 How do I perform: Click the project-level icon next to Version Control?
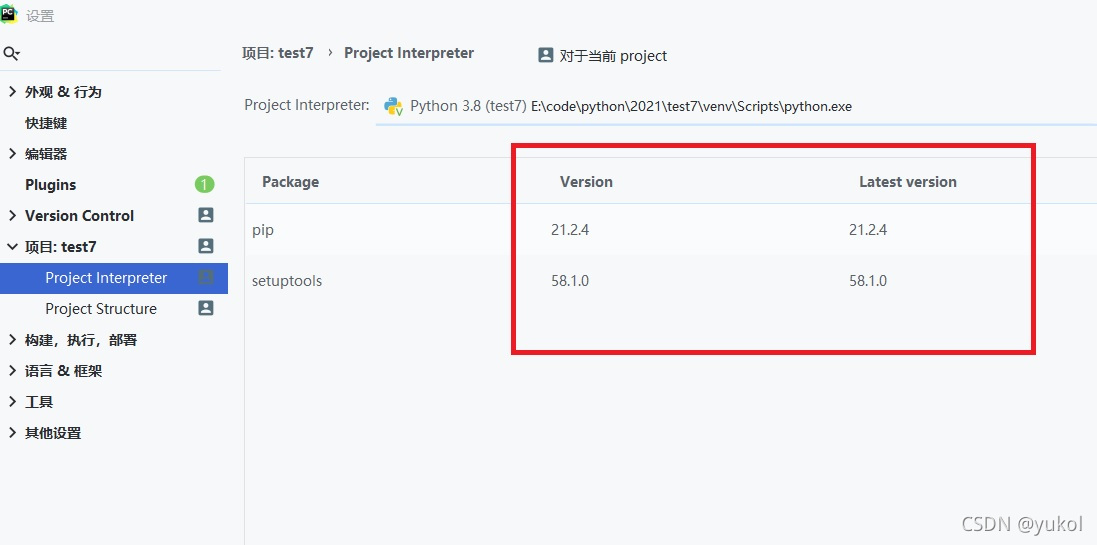pos(206,215)
